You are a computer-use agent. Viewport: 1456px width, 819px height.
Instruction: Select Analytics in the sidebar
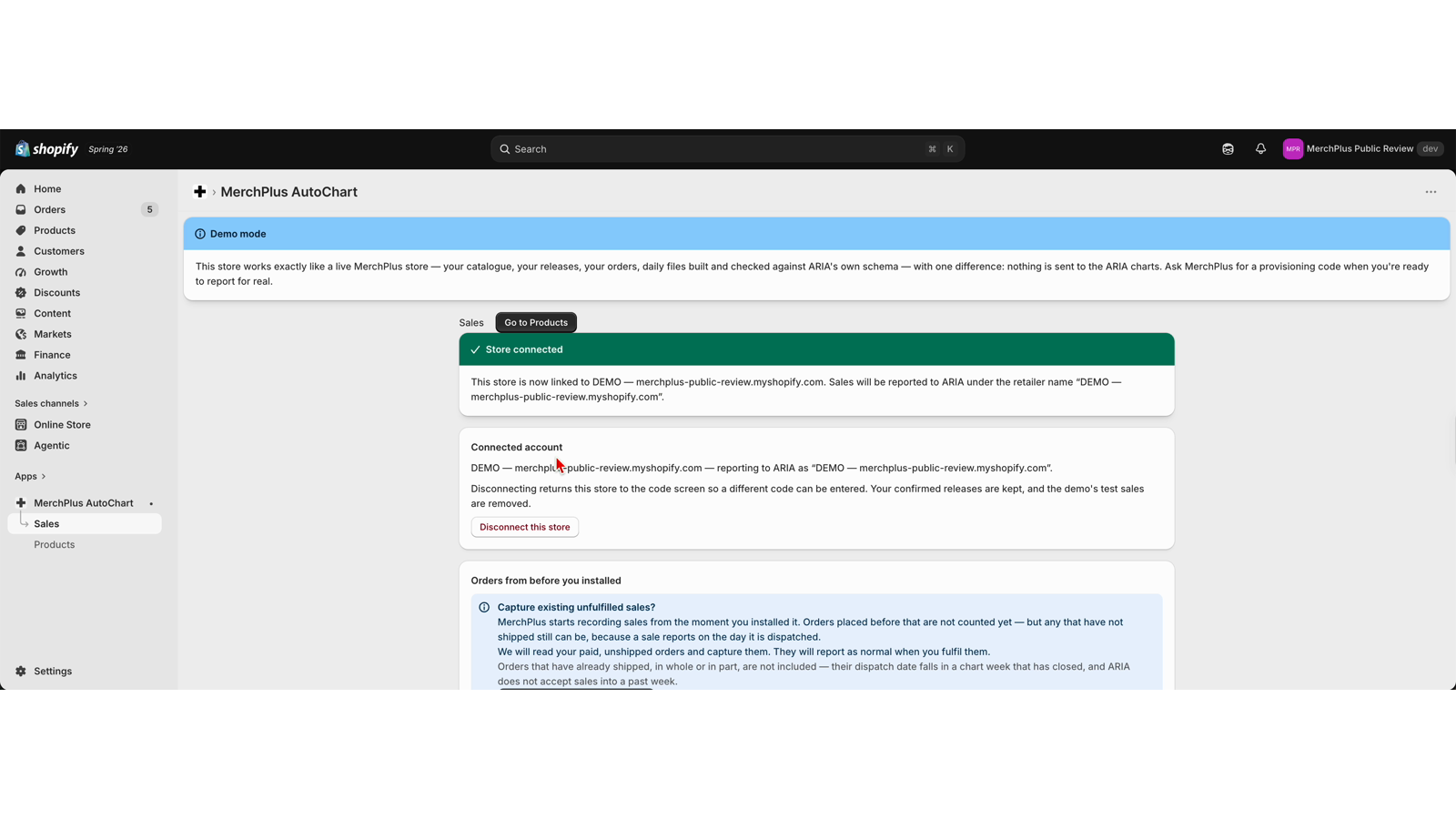click(x=85, y=376)
